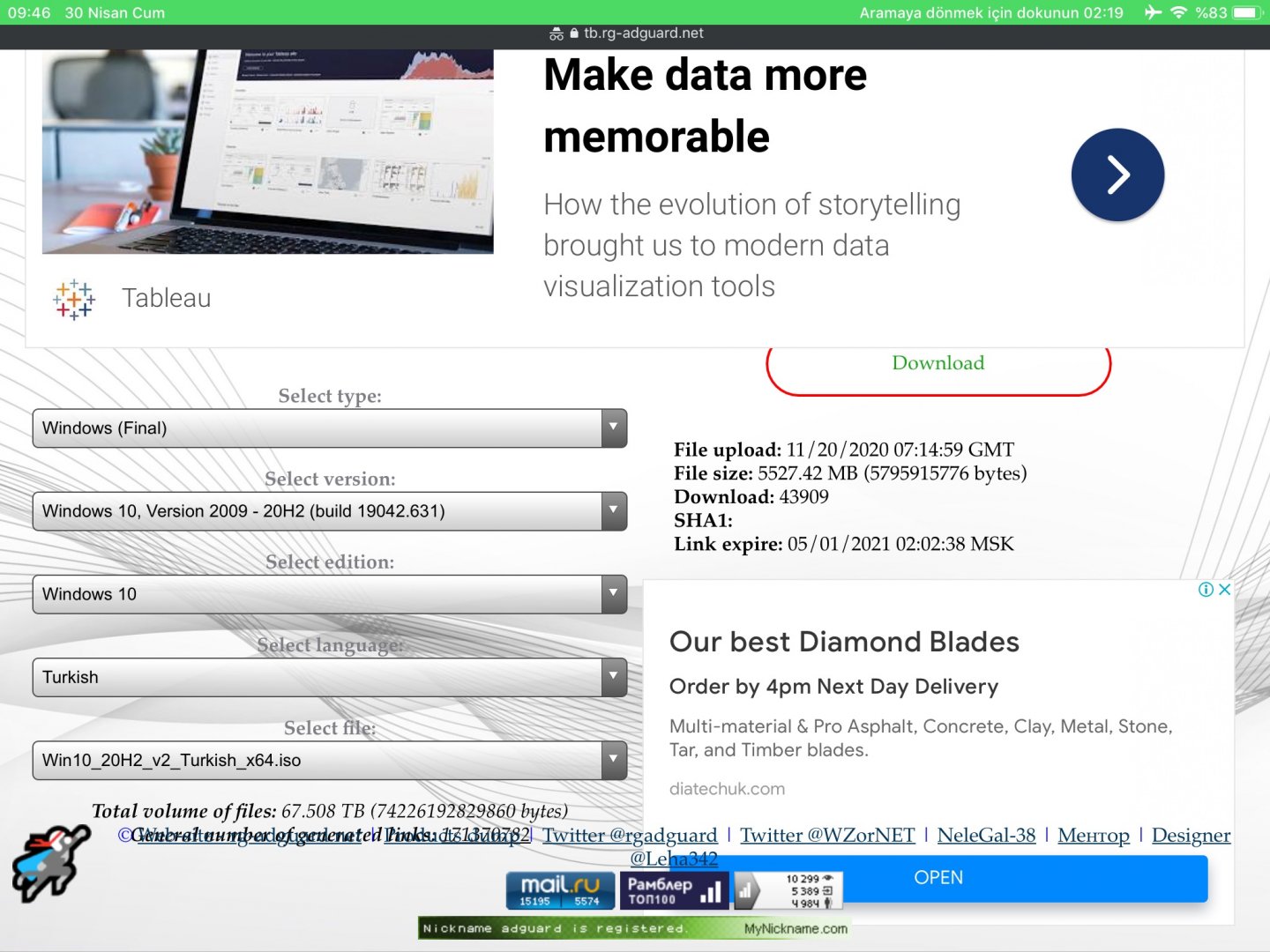Open the Select edition dropdown

pos(330,594)
